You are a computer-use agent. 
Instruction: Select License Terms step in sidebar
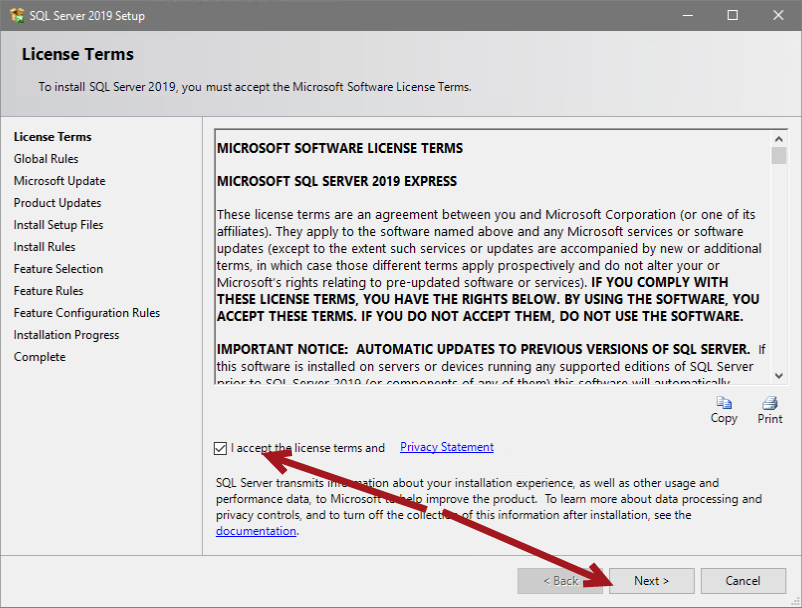point(53,137)
